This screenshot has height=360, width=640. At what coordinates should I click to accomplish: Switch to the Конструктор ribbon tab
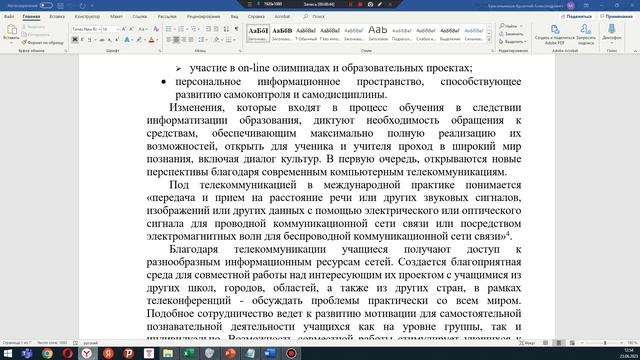tap(87, 16)
